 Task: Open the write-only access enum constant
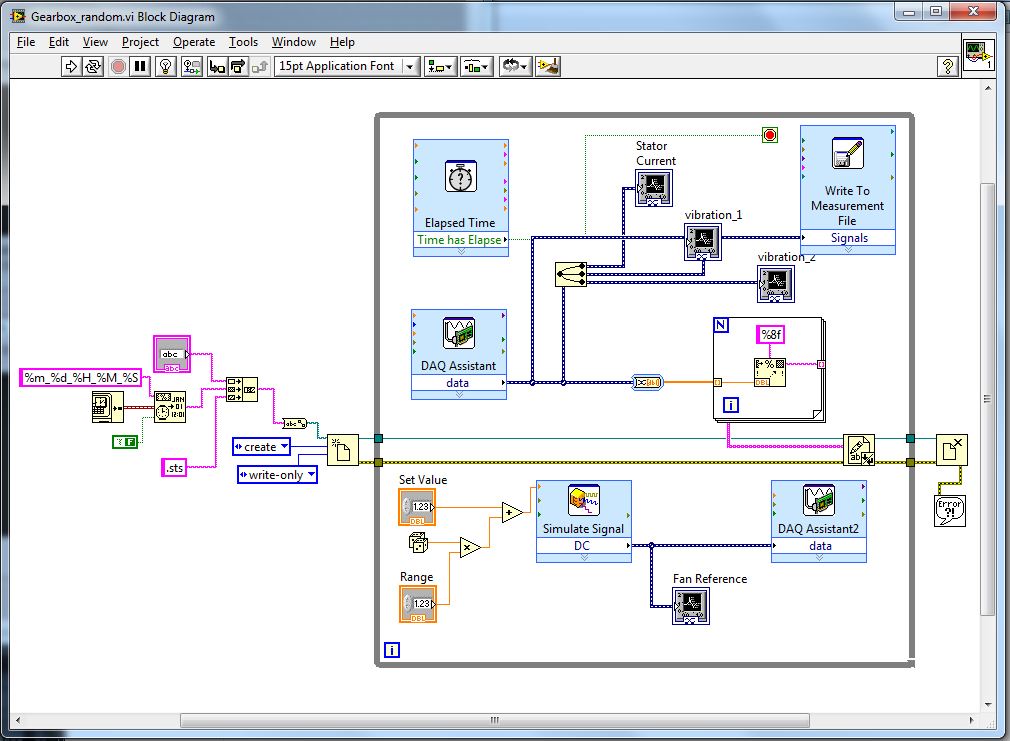pos(277,475)
